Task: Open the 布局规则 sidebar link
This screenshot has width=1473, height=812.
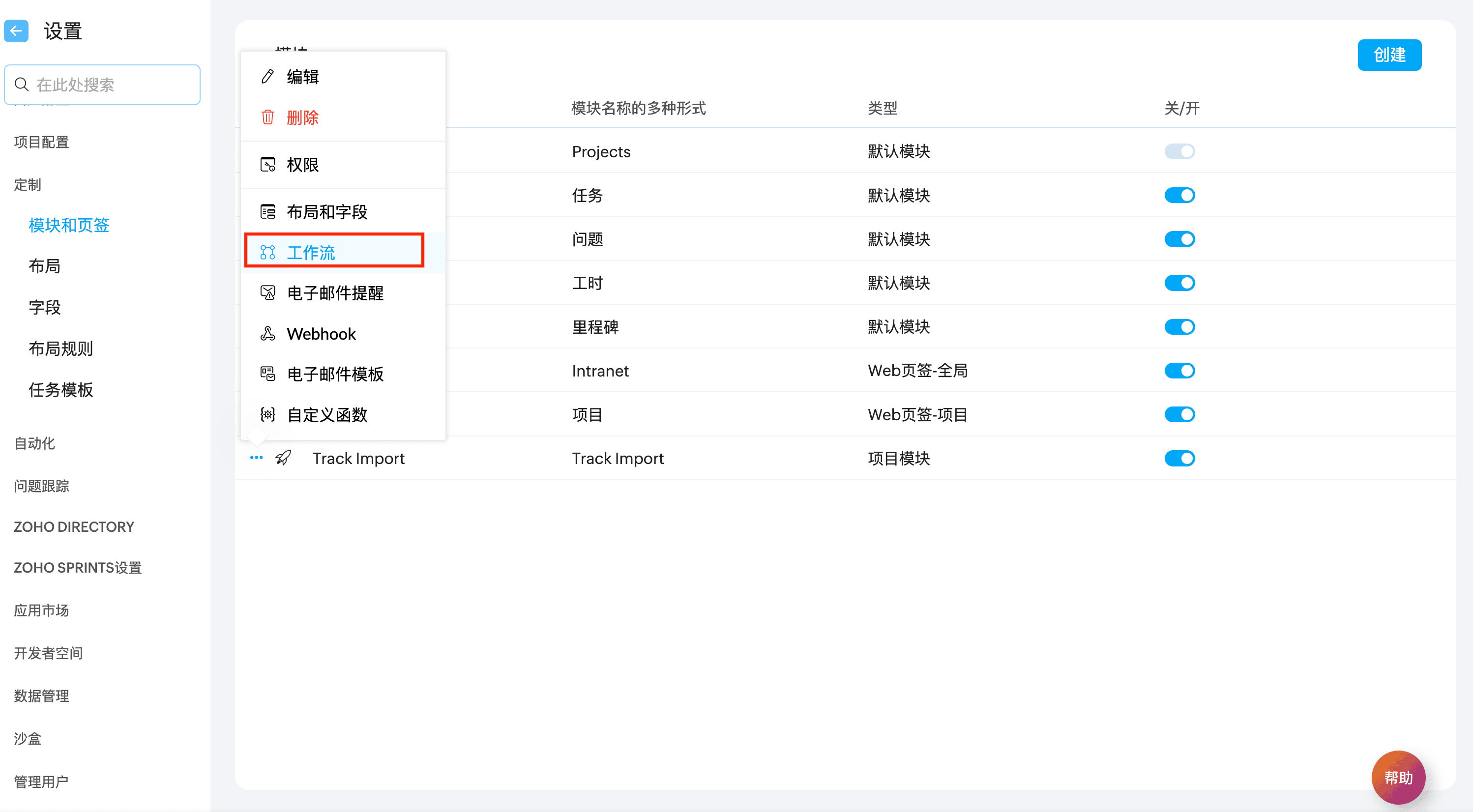Action: point(60,349)
